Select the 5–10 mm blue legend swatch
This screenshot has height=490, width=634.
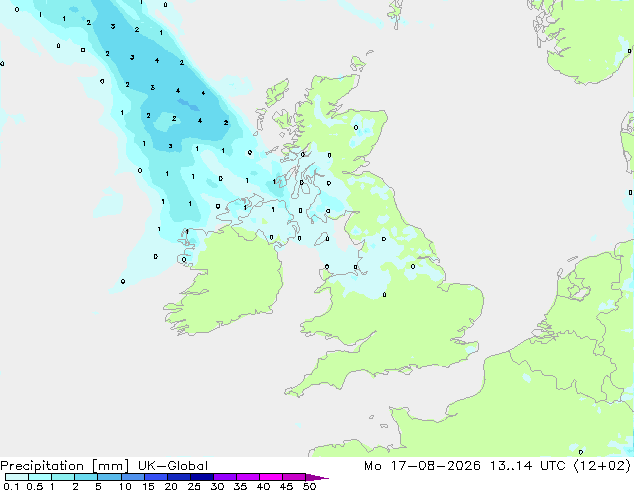pyautogui.click(x=109, y=477)
